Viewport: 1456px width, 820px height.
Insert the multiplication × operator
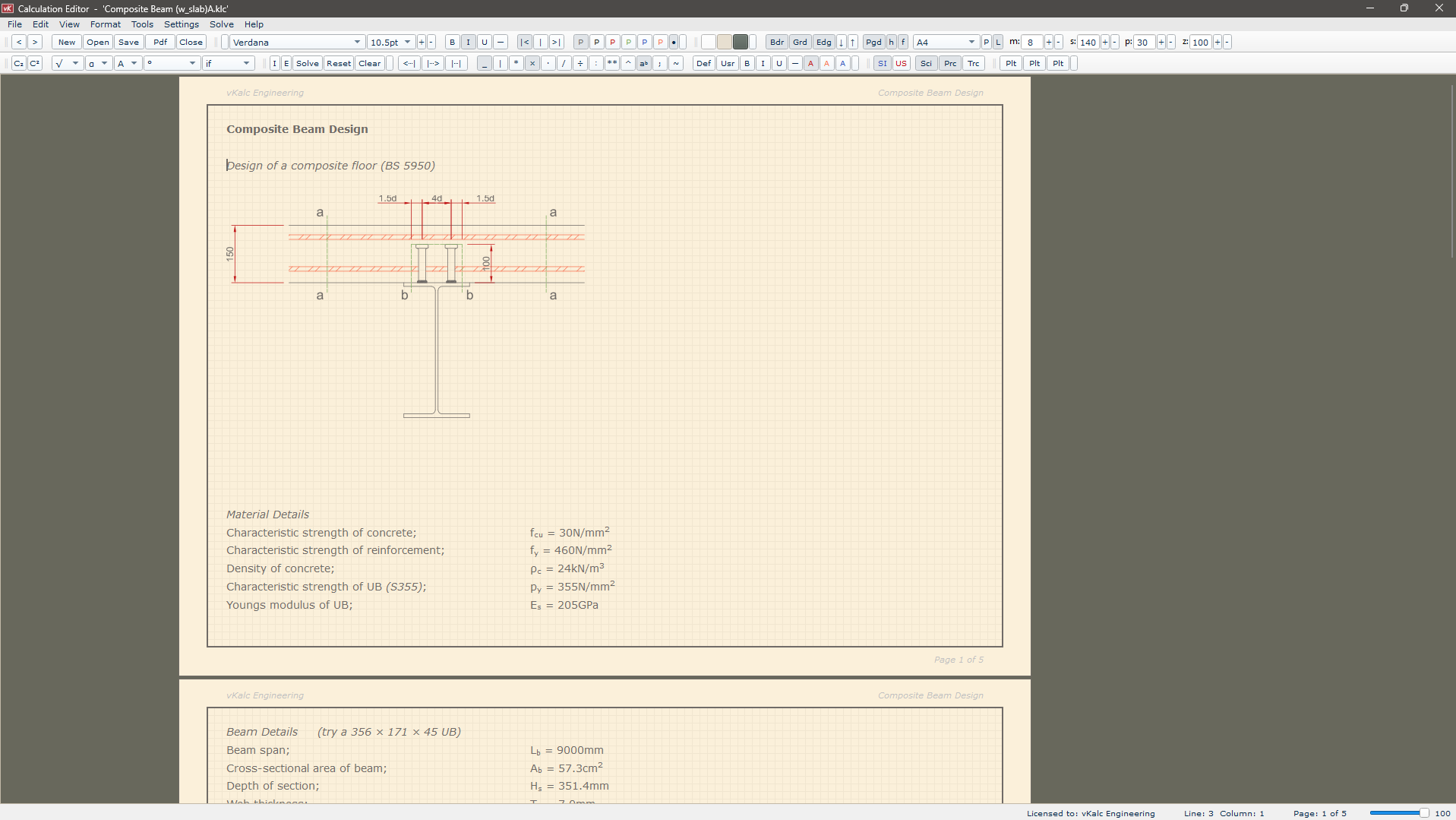(x=532, y=64)
